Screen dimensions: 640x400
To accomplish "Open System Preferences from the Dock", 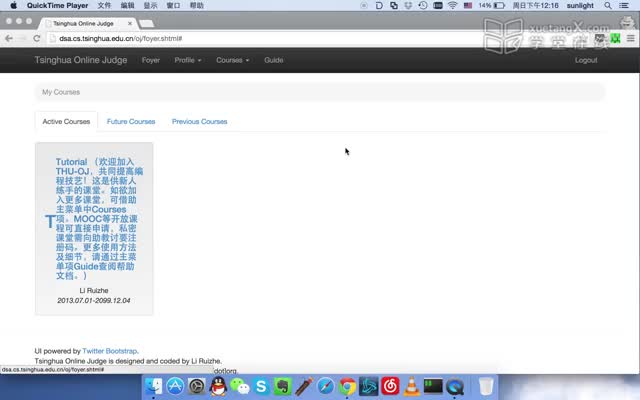I will (x=197, y=386).
